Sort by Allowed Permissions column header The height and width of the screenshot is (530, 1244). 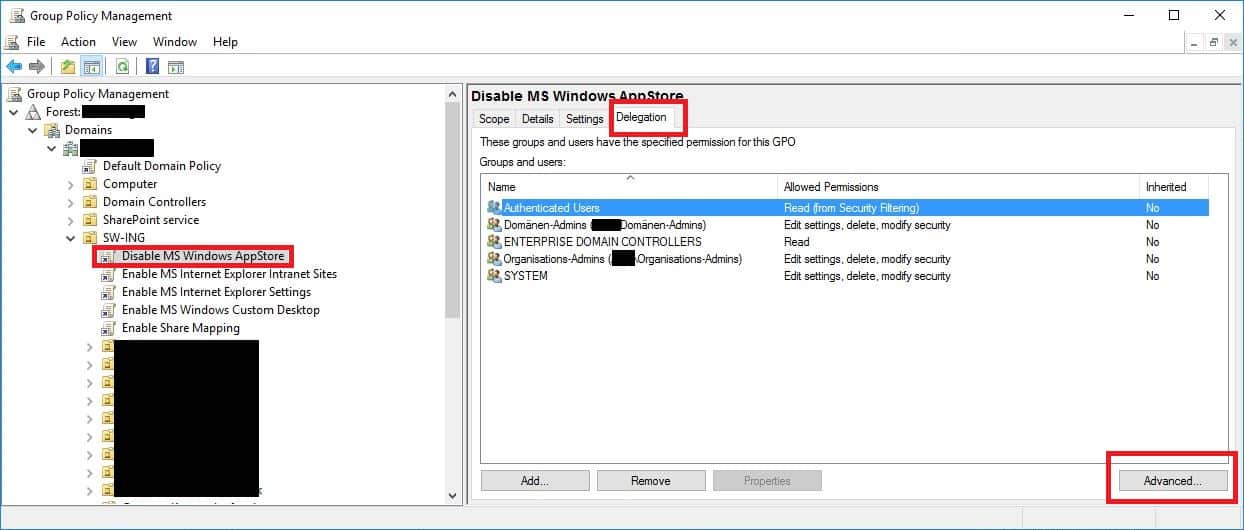[x=959, y=187]
